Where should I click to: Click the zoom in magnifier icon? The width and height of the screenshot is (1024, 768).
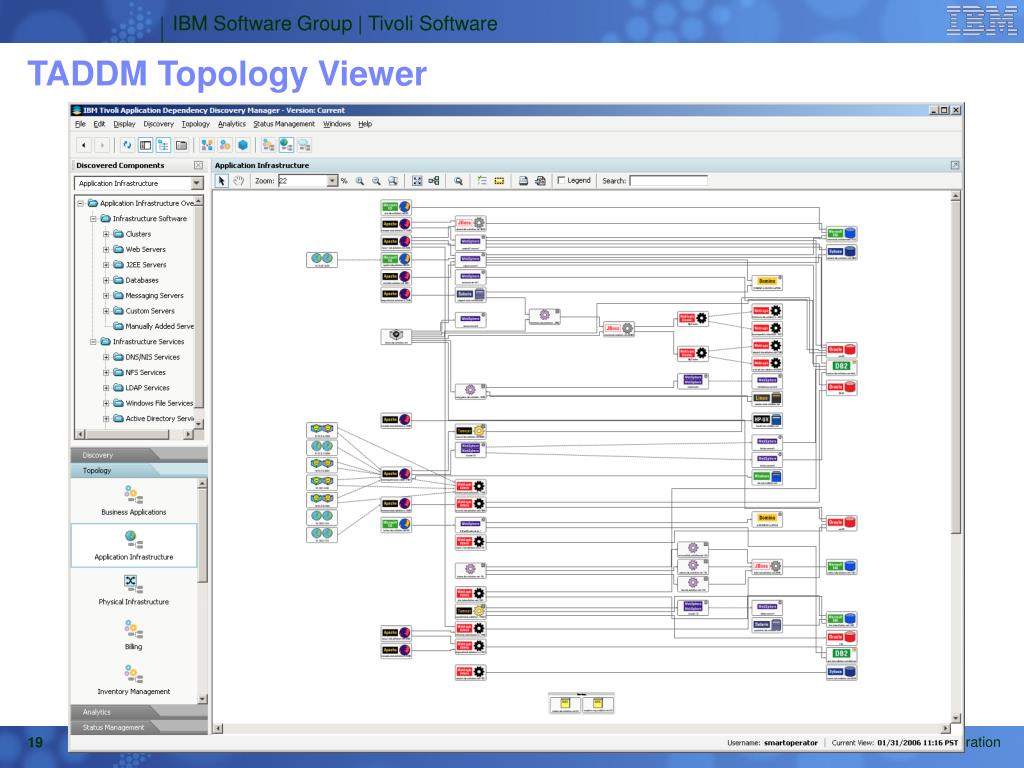coord(359,181)
